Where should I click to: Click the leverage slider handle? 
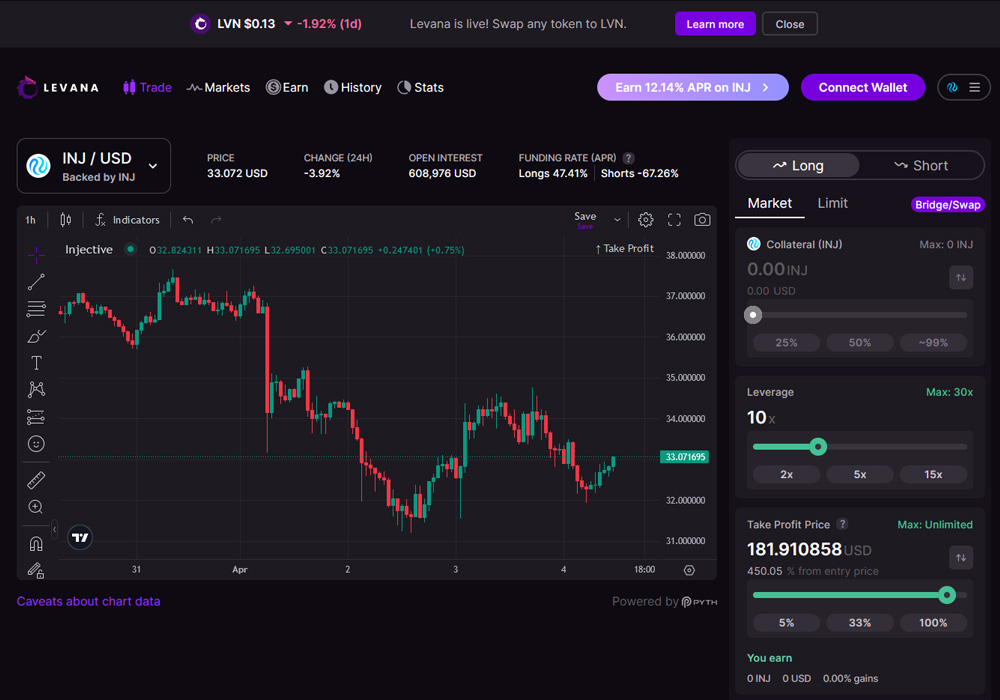(x=818, y=447)
